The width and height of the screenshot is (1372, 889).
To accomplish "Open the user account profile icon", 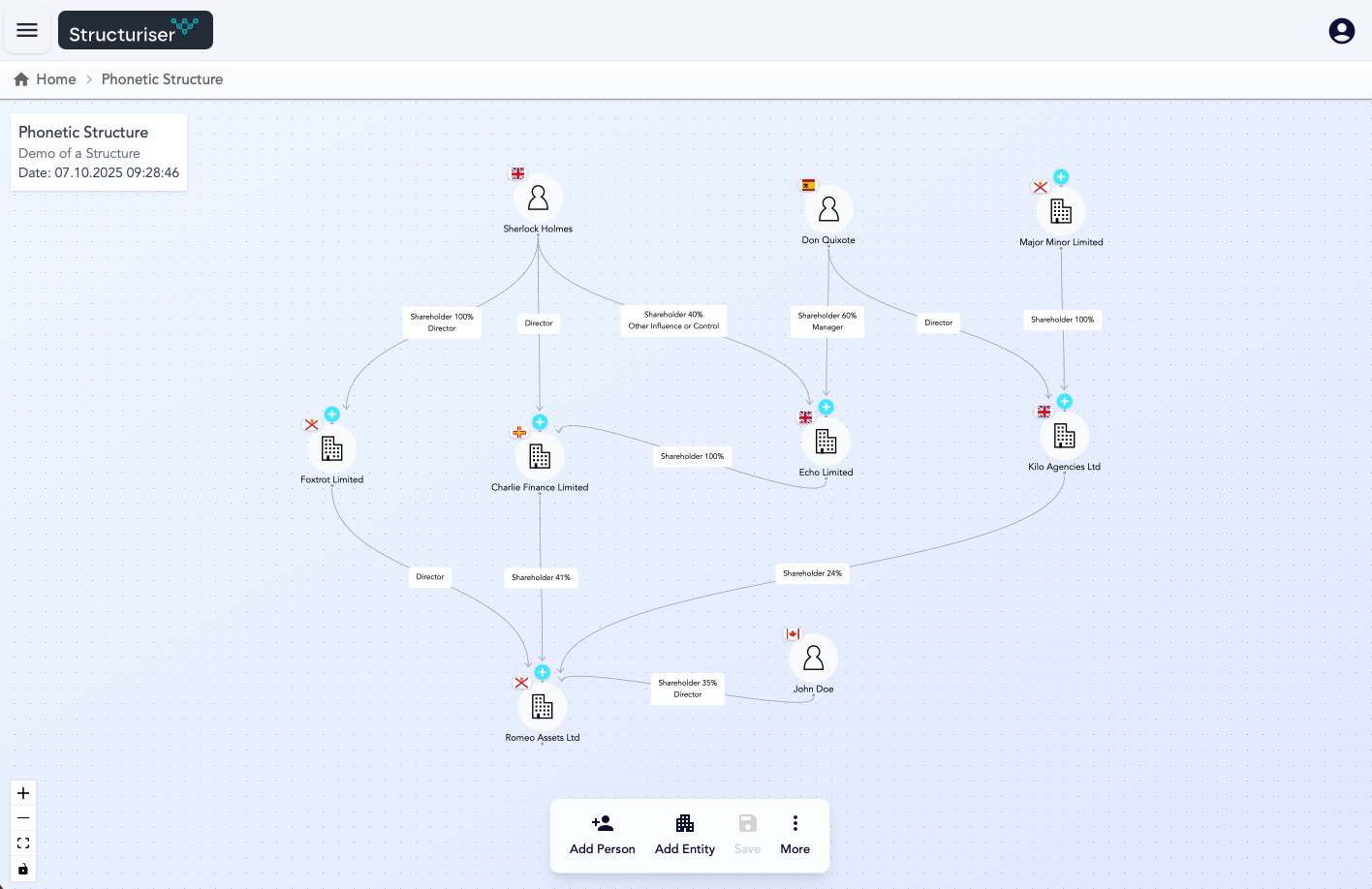I will (x=1341, y=31).
